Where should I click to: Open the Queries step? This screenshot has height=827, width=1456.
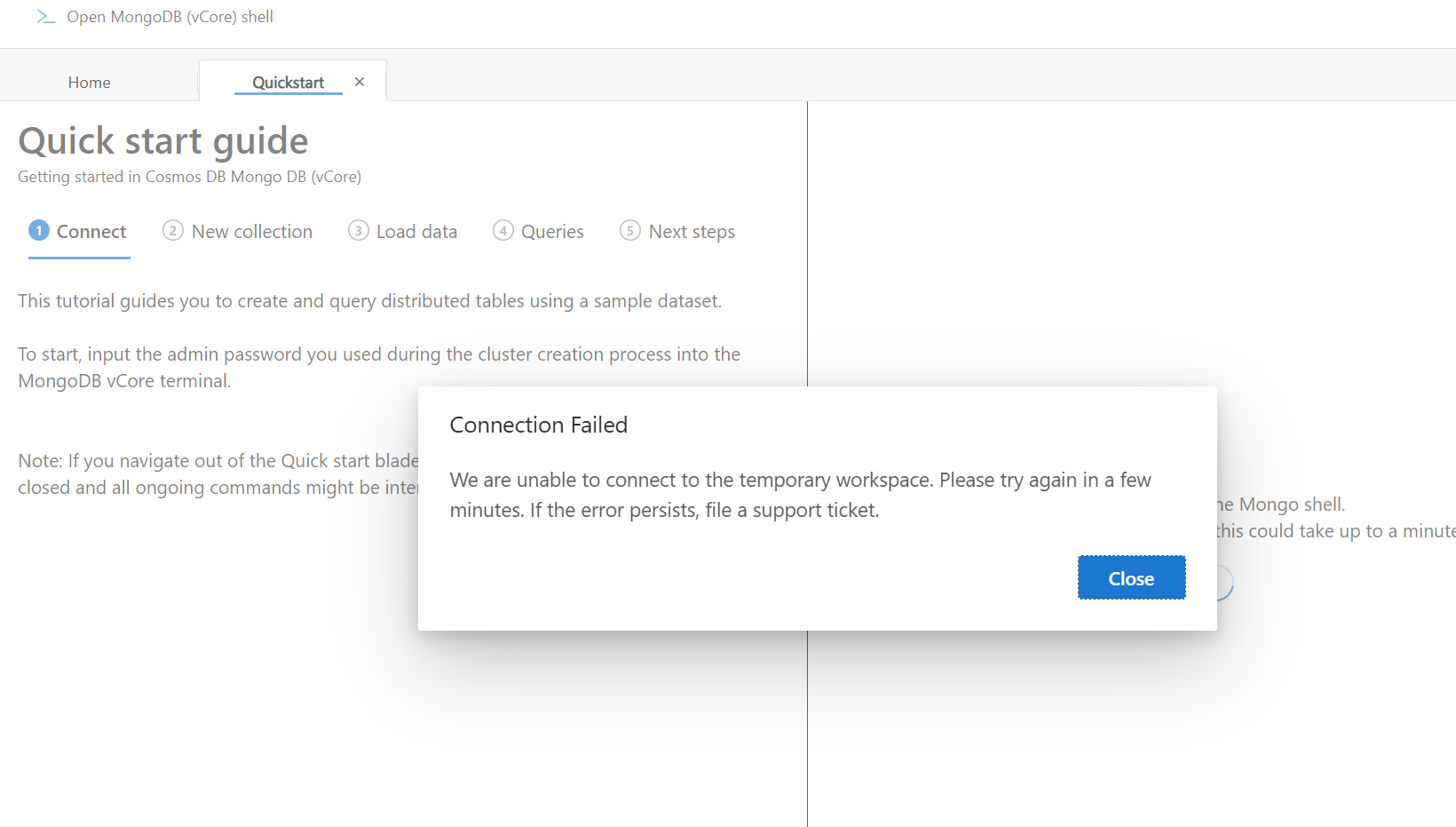(x=553, y=230)
